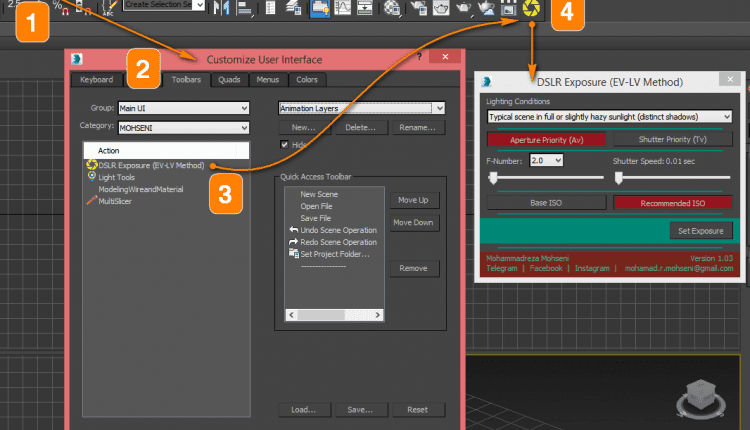Open the Material Editor icon
Screen dimensions: 750x430
pos(392,8)
